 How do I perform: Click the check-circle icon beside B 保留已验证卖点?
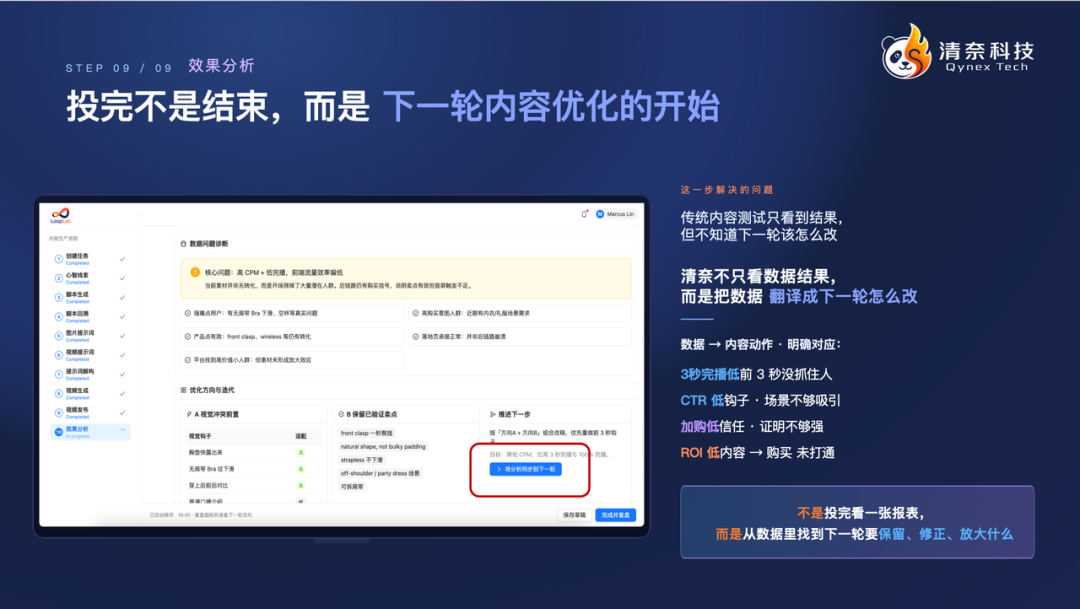click(x=341, y=414)
